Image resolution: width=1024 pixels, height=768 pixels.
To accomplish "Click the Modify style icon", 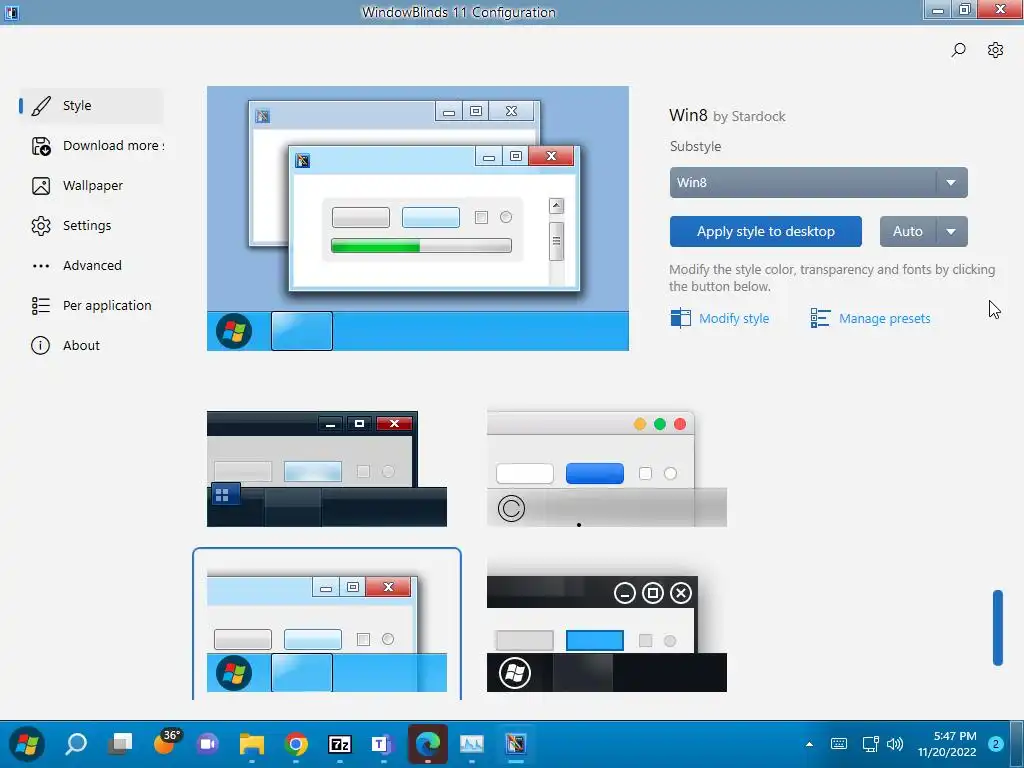I will click(x=680, y=318).
